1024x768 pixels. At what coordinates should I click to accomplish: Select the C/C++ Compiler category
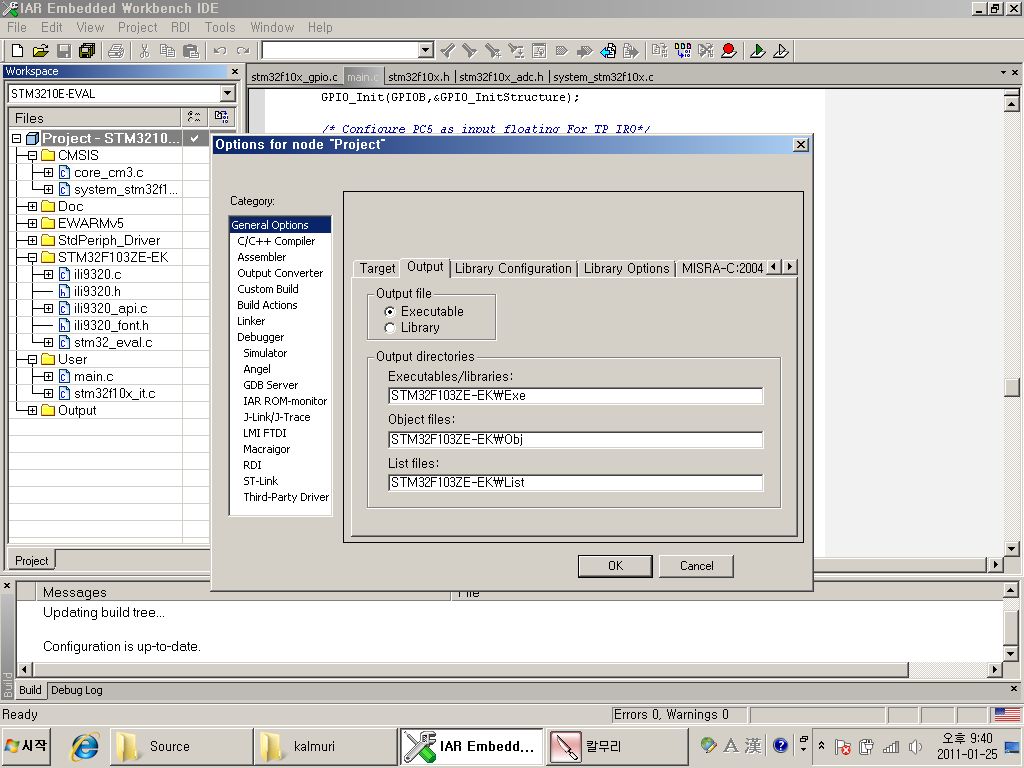click(276, 241)
